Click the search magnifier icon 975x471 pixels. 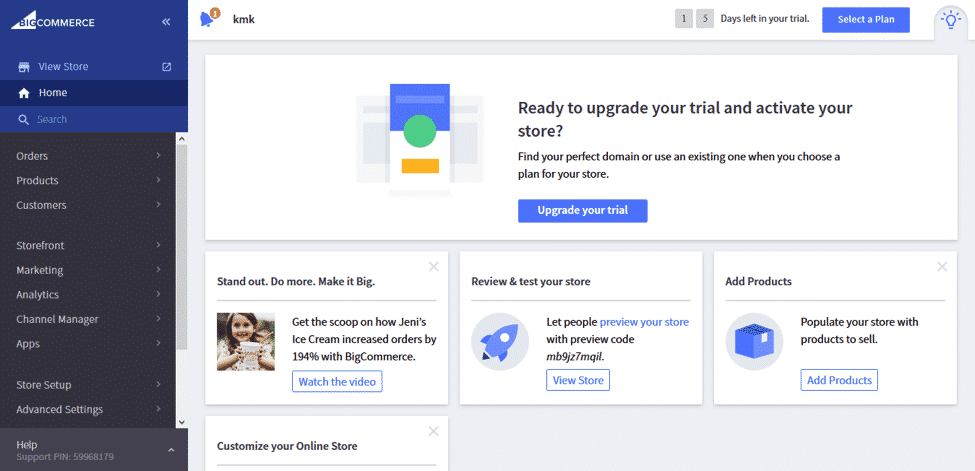pyautogui.click(x=24, y=119)
